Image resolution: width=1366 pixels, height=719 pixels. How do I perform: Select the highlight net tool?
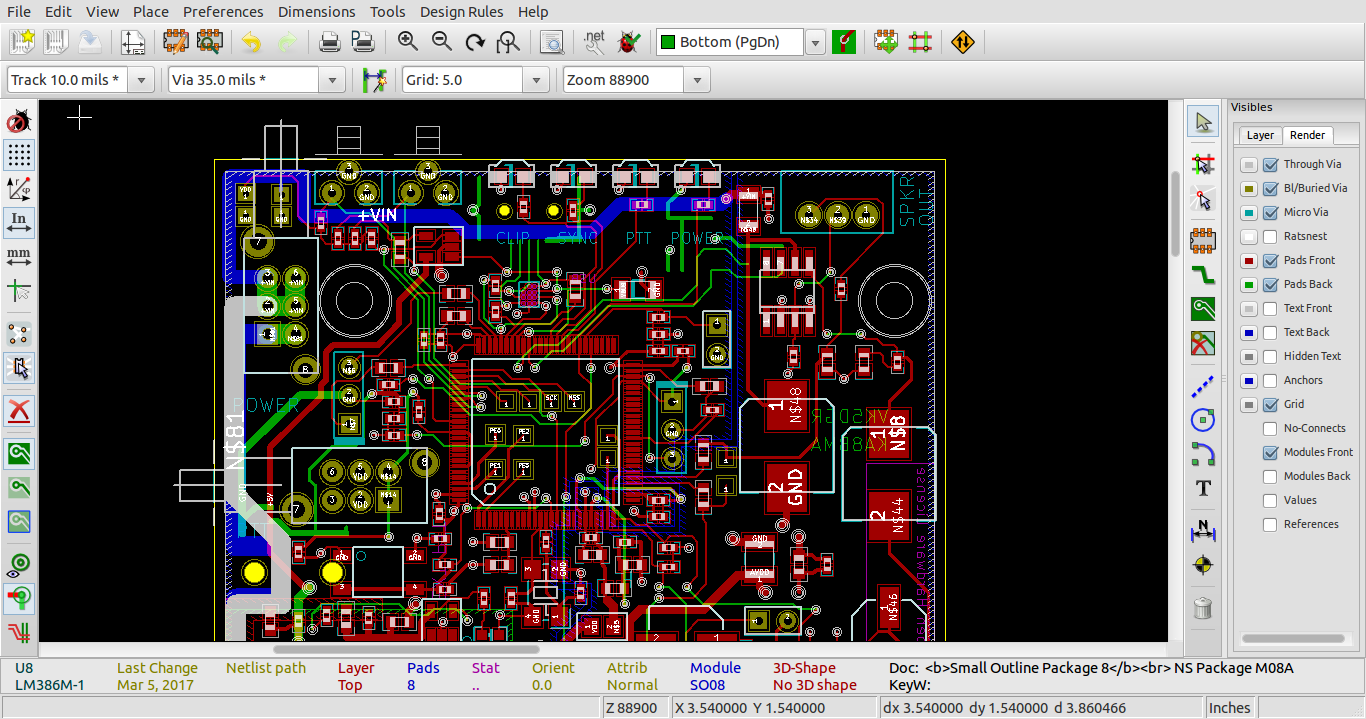pos(1203,163)
